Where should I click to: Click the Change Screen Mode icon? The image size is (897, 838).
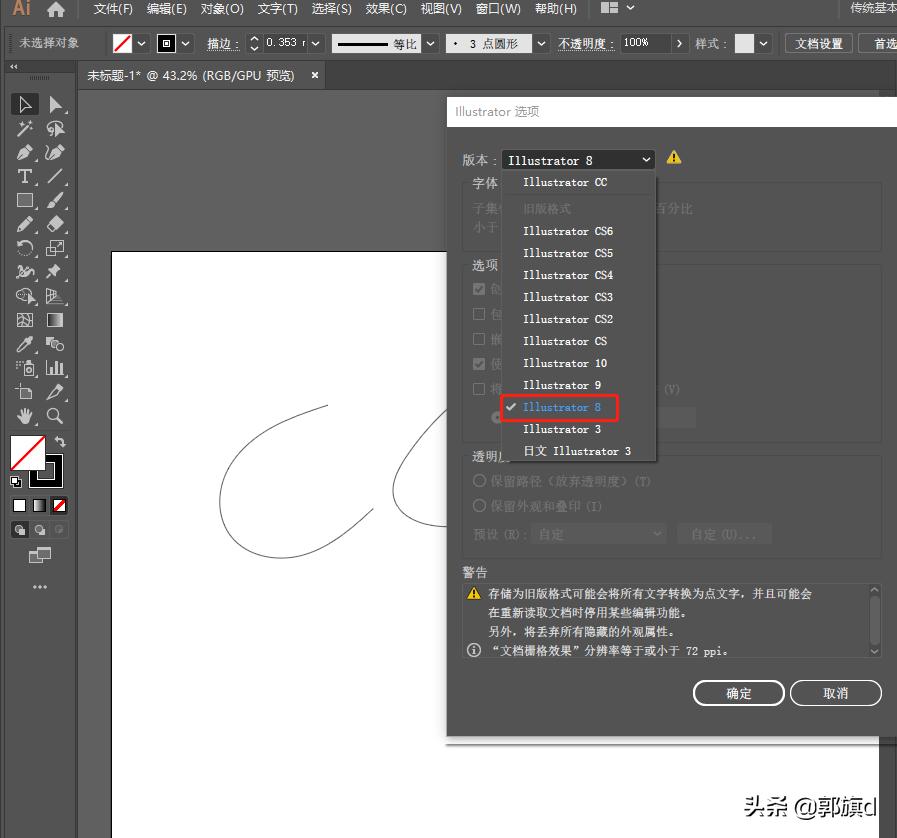[39, 554]
